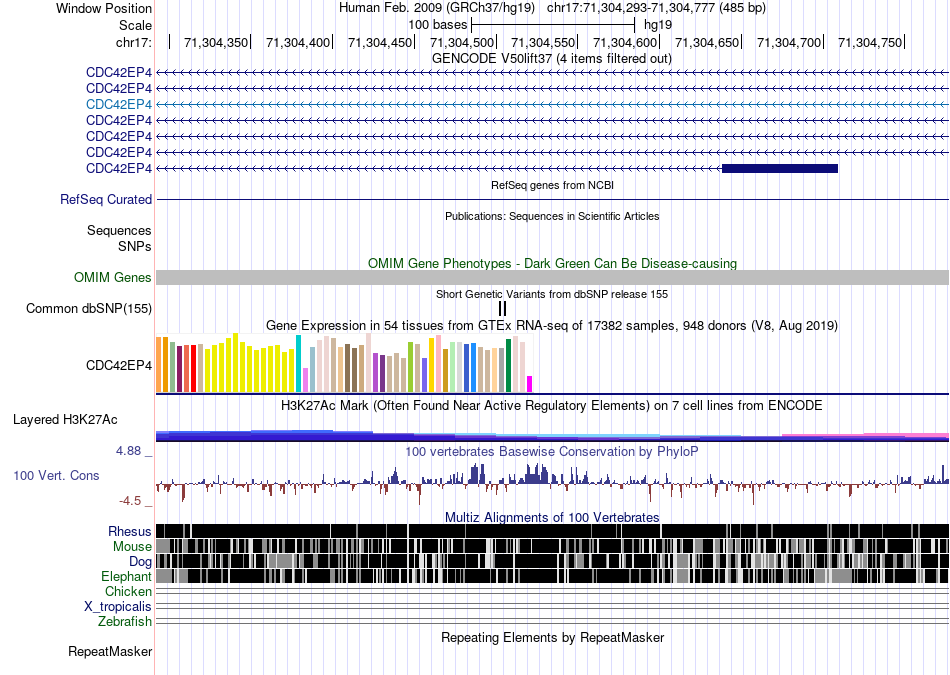
Task: Open the H3K27Ac Mark track title
Action: (x=552, y=405)
